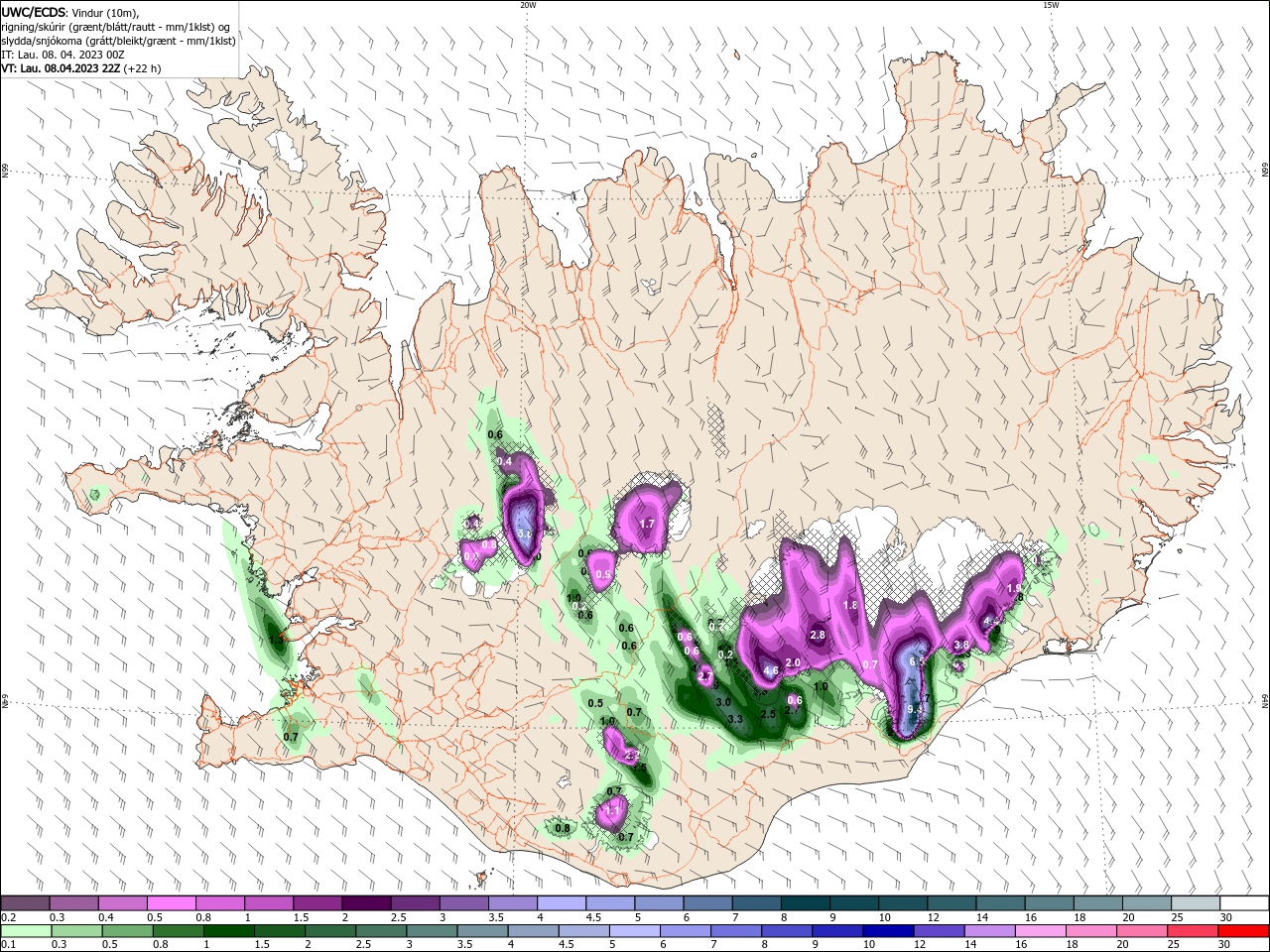Image resolution: width=1270 pixels, height=952 pixels.
Task: Click the 4.6 precipitation value on the map
Action: pos(771,671)
